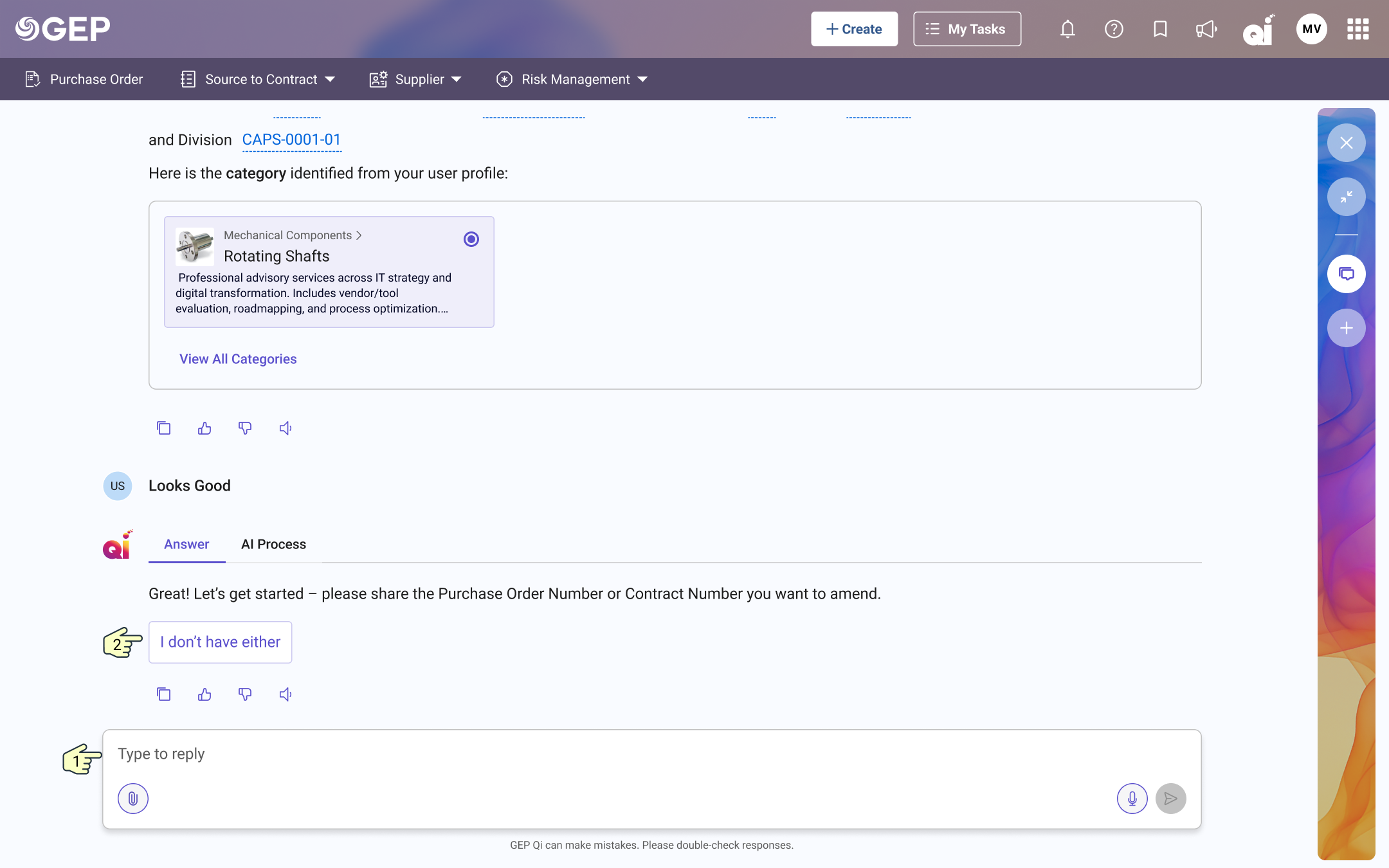Copy the 'Great! Let's get started' answer

point(164,694)
